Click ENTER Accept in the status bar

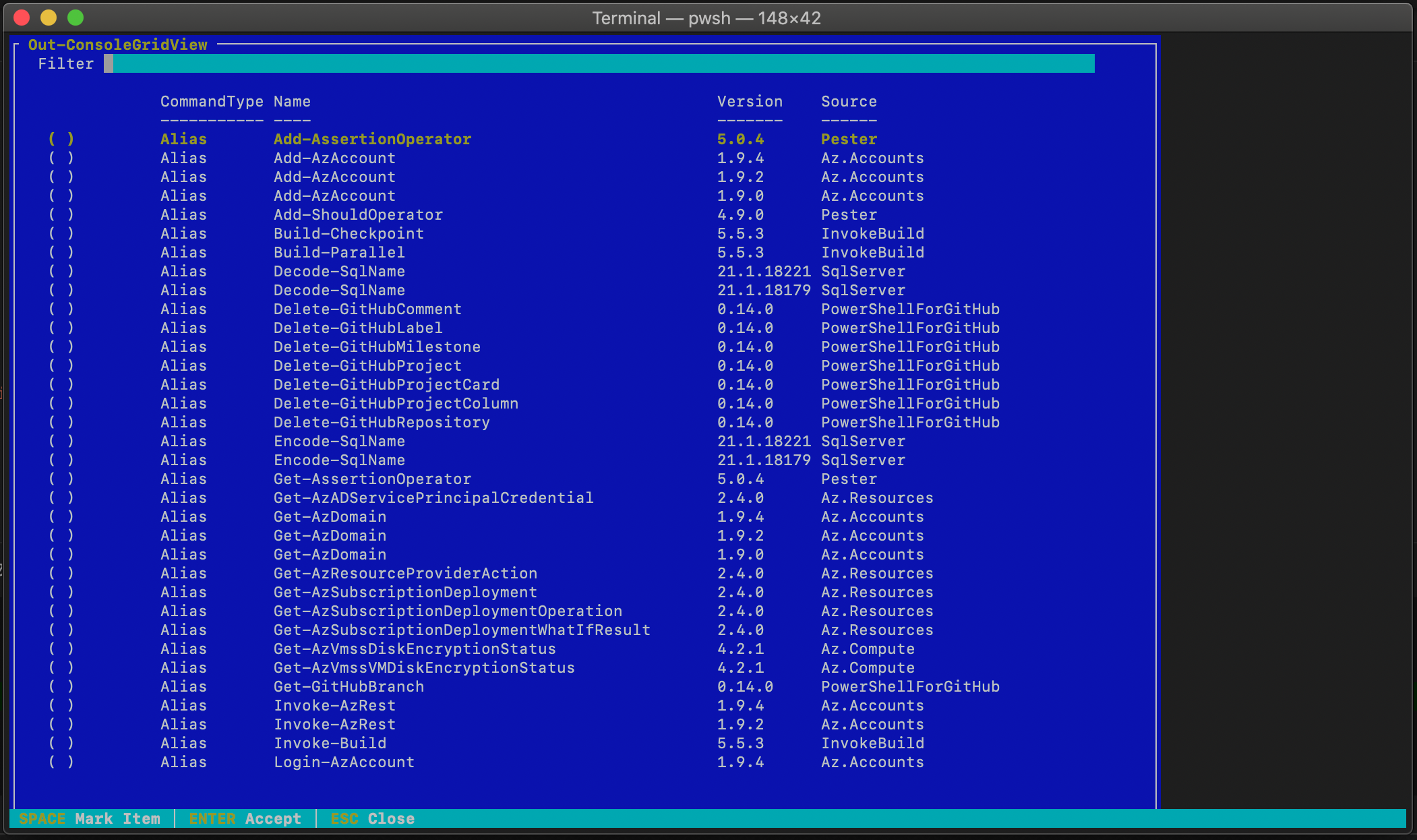[x=245, y=818]
